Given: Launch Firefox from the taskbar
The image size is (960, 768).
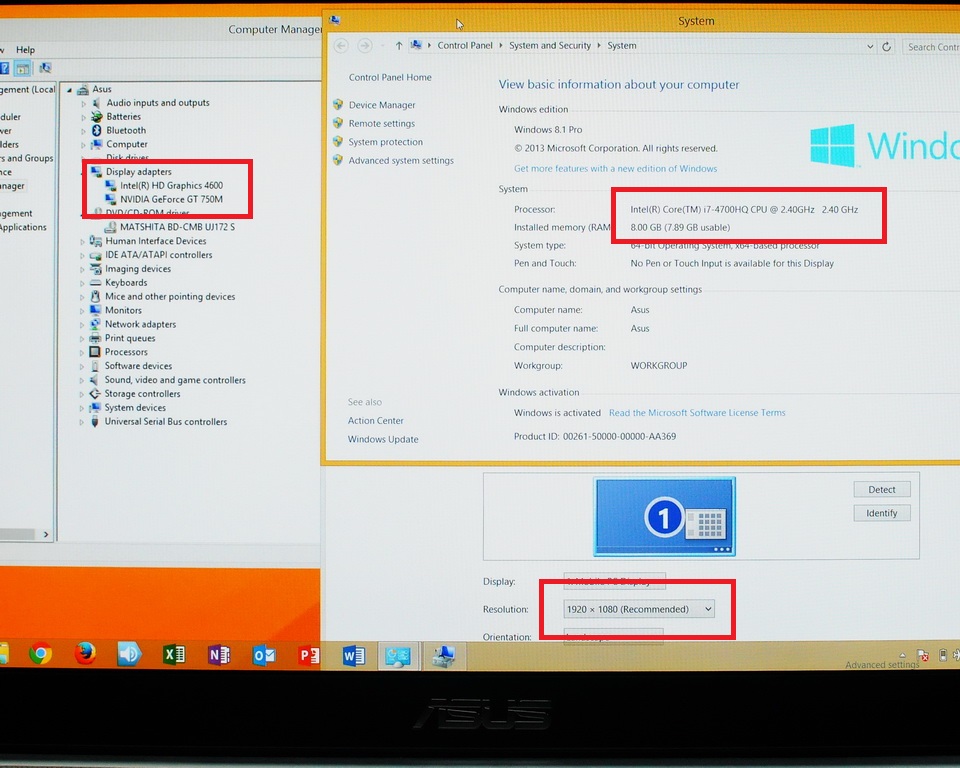Looking at the screenshot, I should (85, 654).
